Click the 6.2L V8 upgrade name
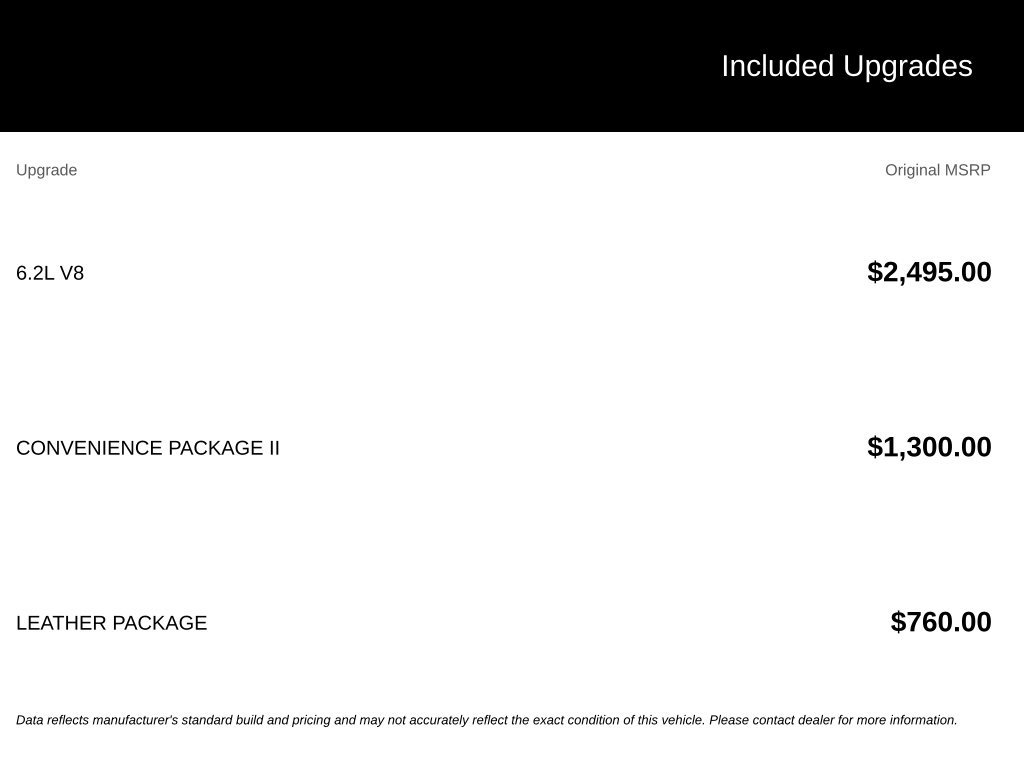Image resolution: width=1024 pixels, height=768 pixels. (50, 273)
